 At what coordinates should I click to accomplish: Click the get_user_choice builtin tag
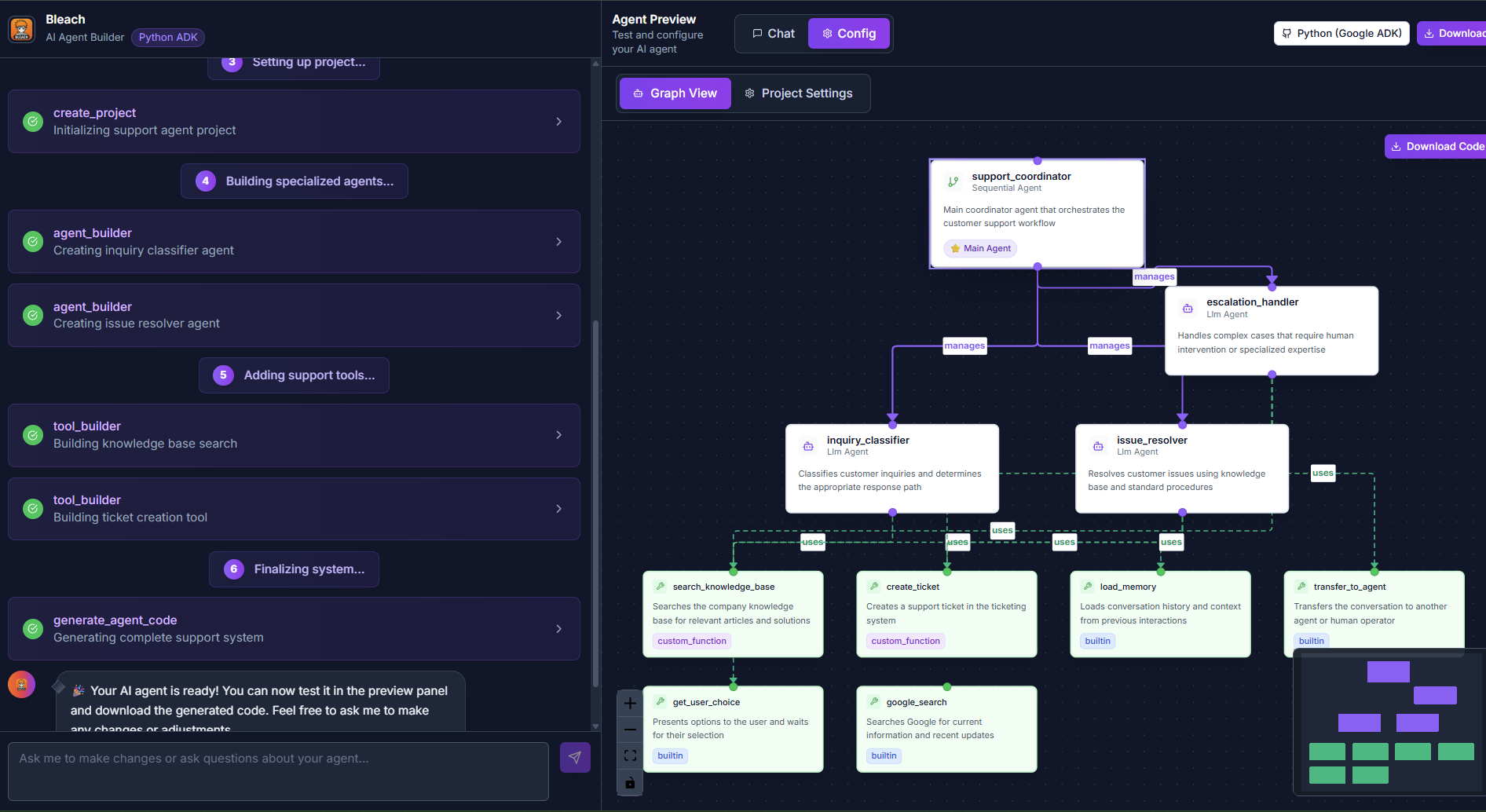click(670, 755)
